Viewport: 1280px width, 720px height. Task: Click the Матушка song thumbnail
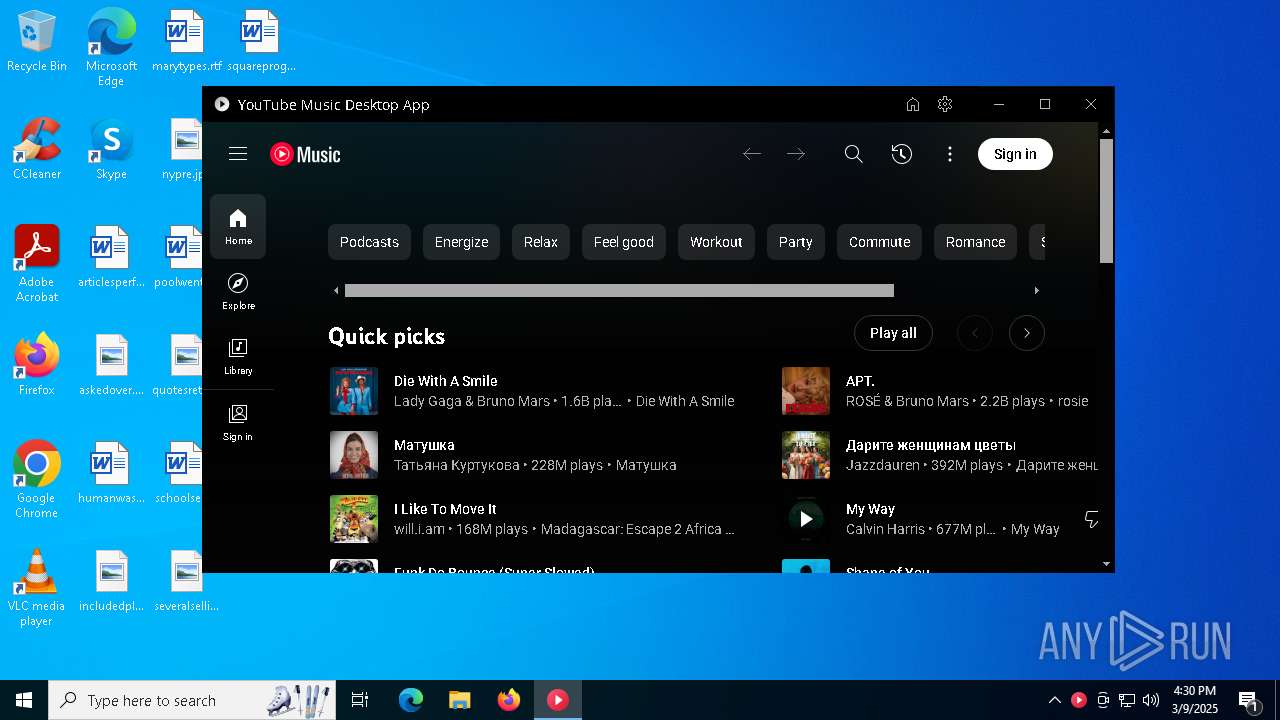(354, 455)
